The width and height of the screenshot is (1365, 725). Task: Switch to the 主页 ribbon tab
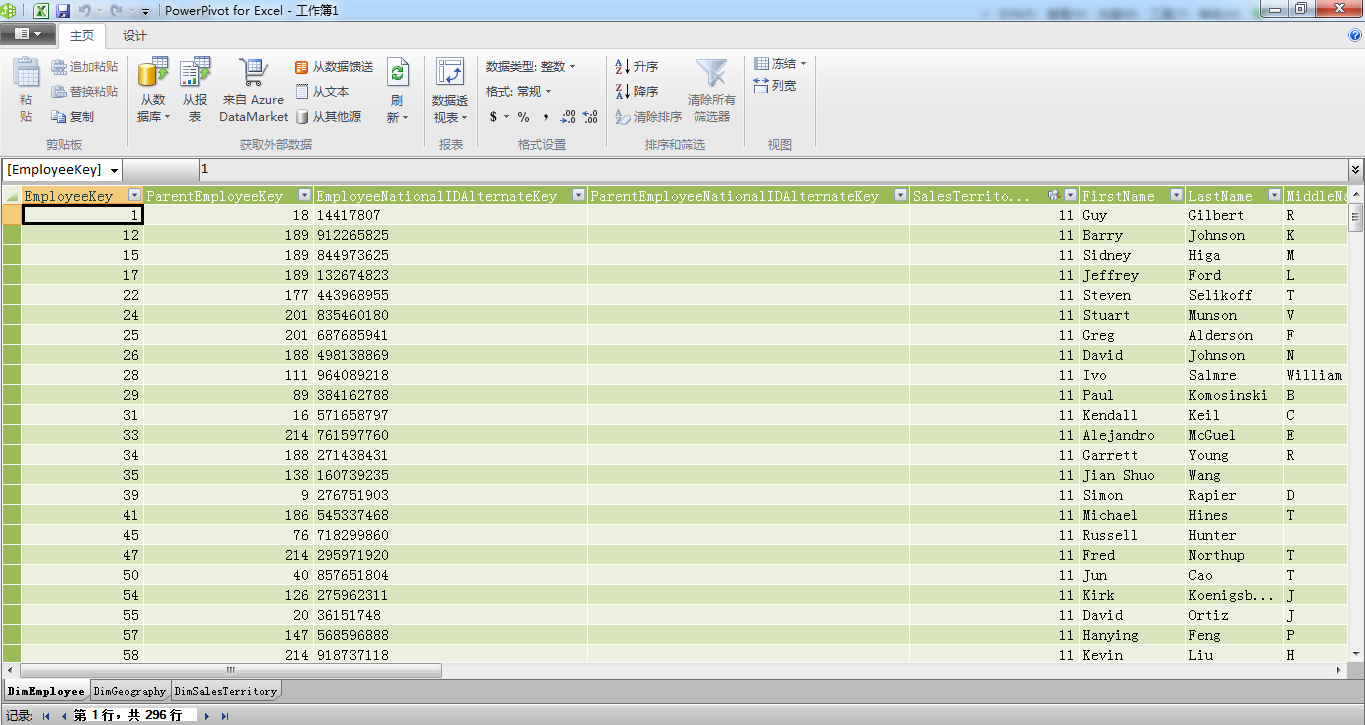(82, 35)
